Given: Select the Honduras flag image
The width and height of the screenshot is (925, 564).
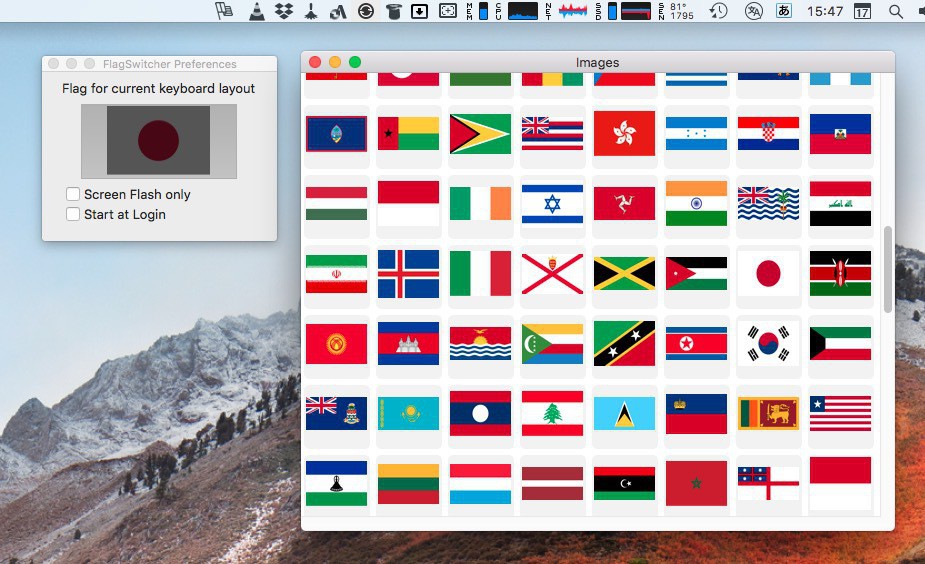Looking at the screenshot, I should click(696, 133).
